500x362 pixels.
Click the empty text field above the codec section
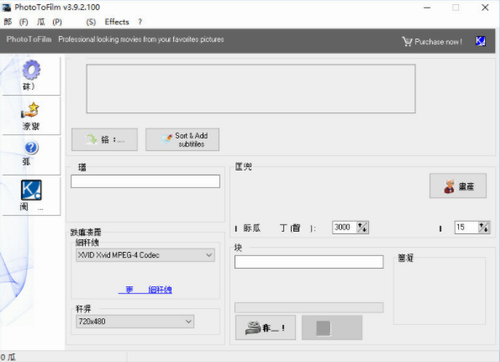tap(145, 181)
